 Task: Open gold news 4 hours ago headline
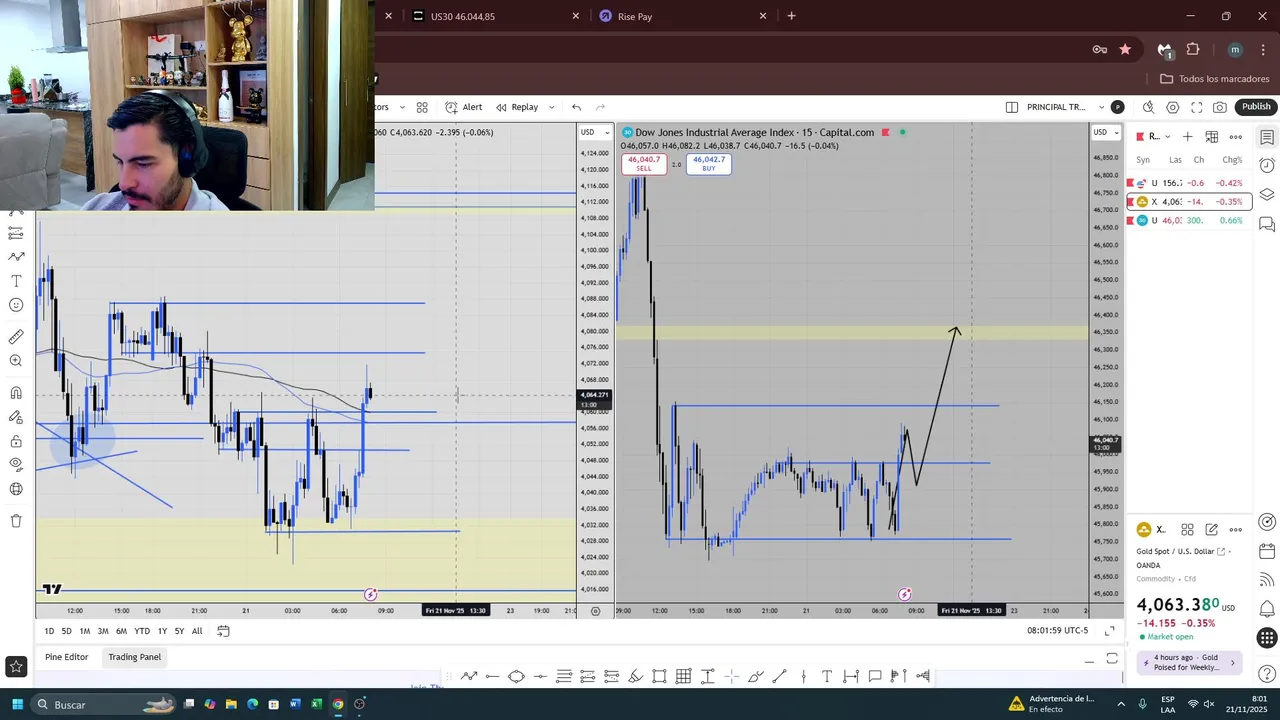click(1189, 662)
